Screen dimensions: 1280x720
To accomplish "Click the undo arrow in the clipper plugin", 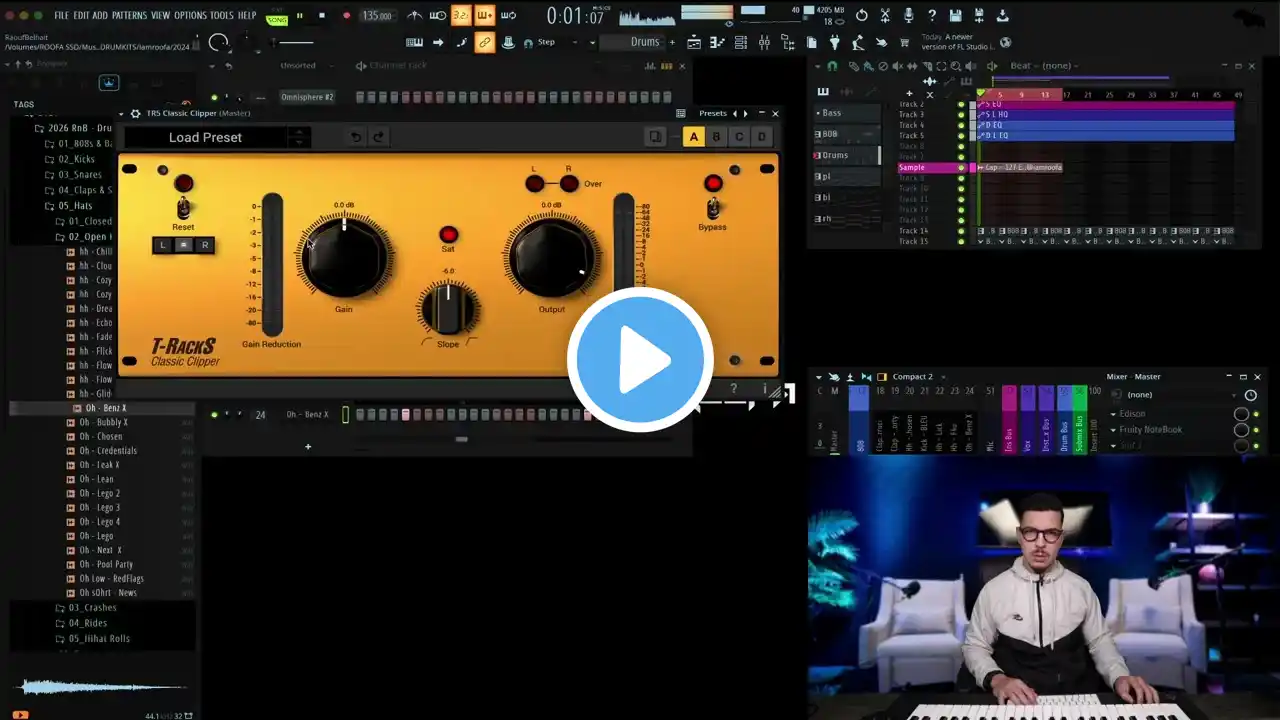I will pyautogui.click(x=356, y=137).
